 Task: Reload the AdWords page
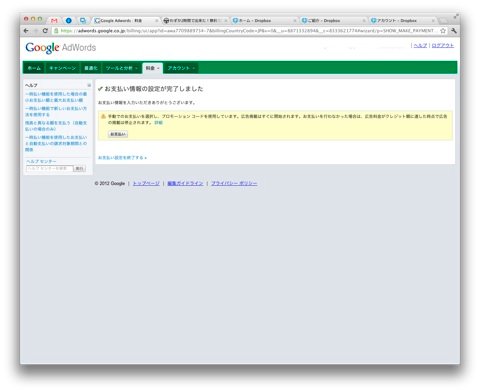point(45,31)
